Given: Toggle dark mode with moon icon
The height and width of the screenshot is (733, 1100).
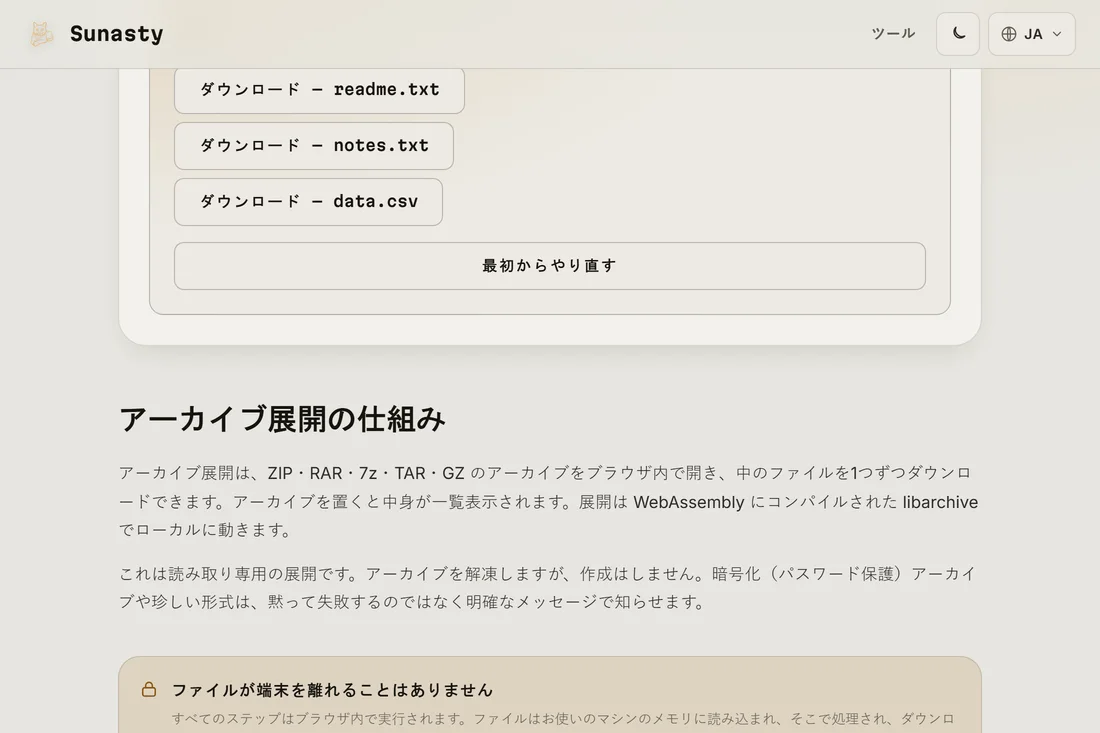Looking at the screenshot, I should click(x=958, y=34).
